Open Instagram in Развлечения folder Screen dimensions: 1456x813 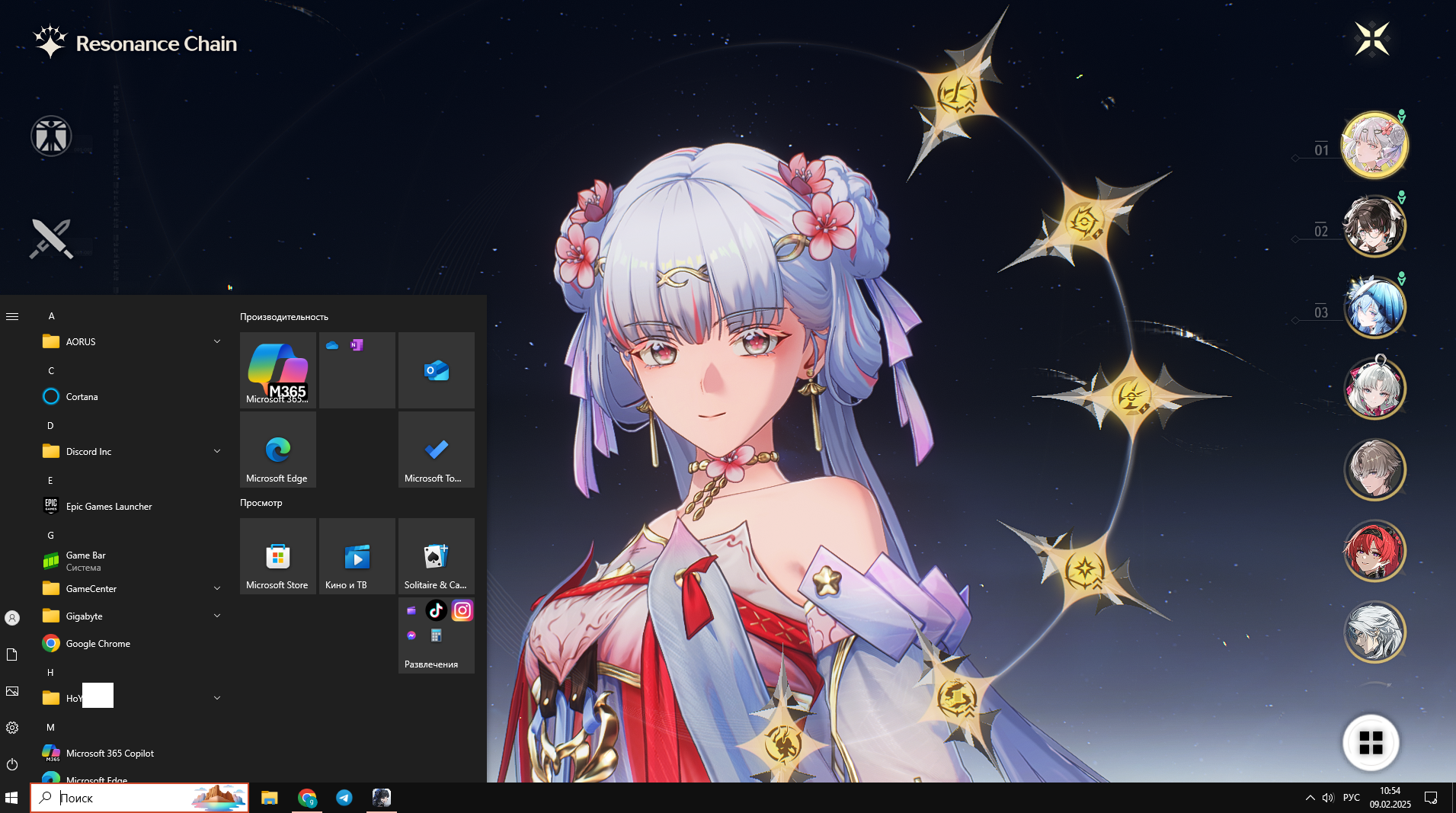point(462,610)
